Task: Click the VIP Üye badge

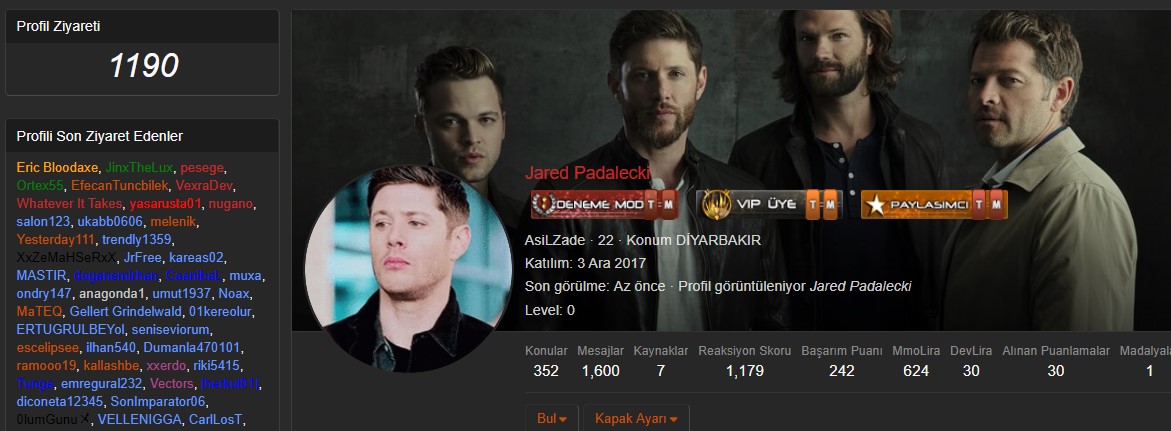Action: pos(769,205)
